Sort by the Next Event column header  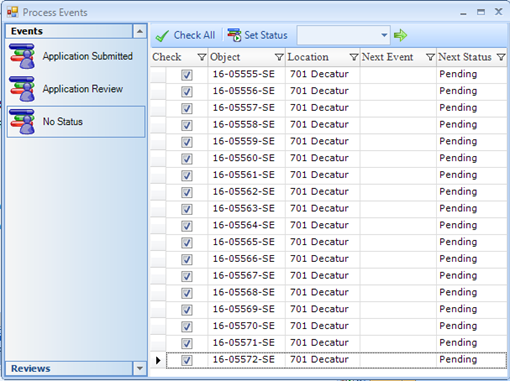(387, 57)
